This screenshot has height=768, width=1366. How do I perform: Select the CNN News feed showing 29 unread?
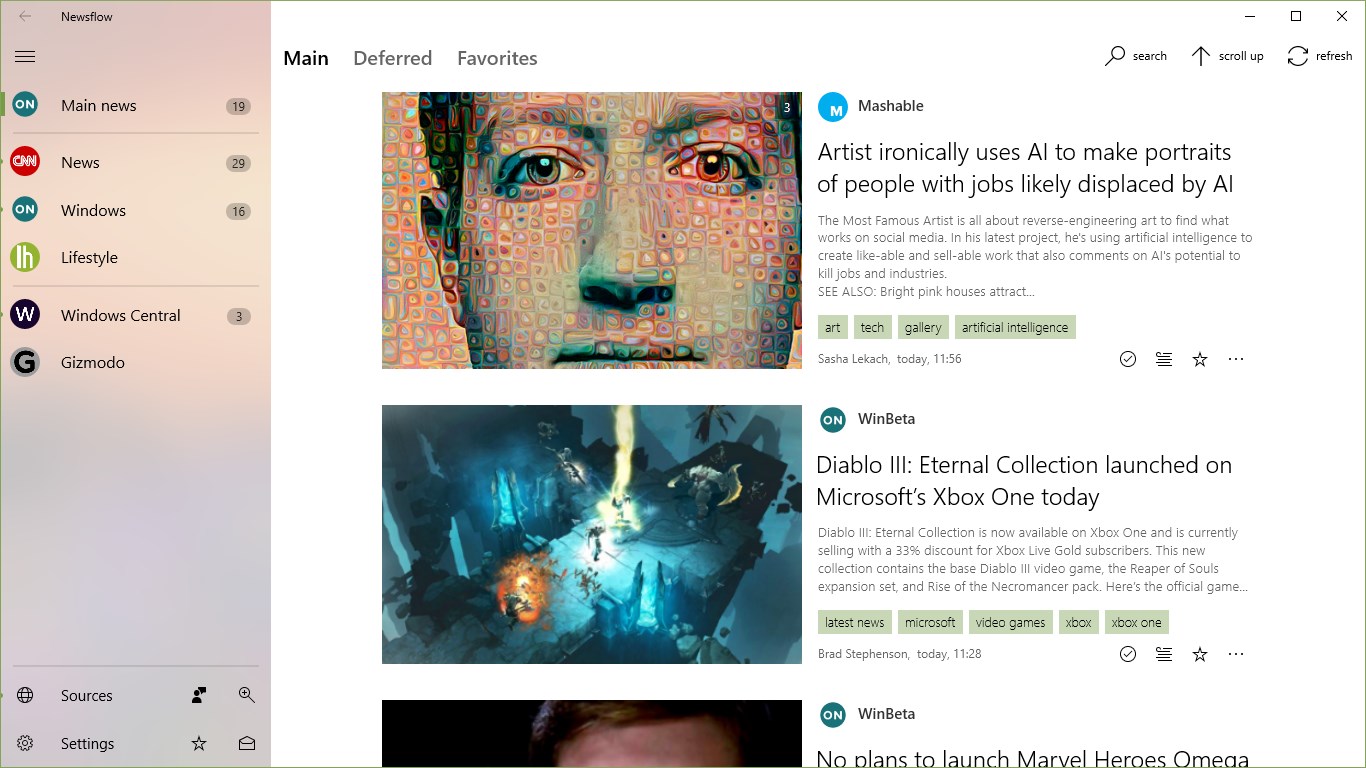(80, 162)
